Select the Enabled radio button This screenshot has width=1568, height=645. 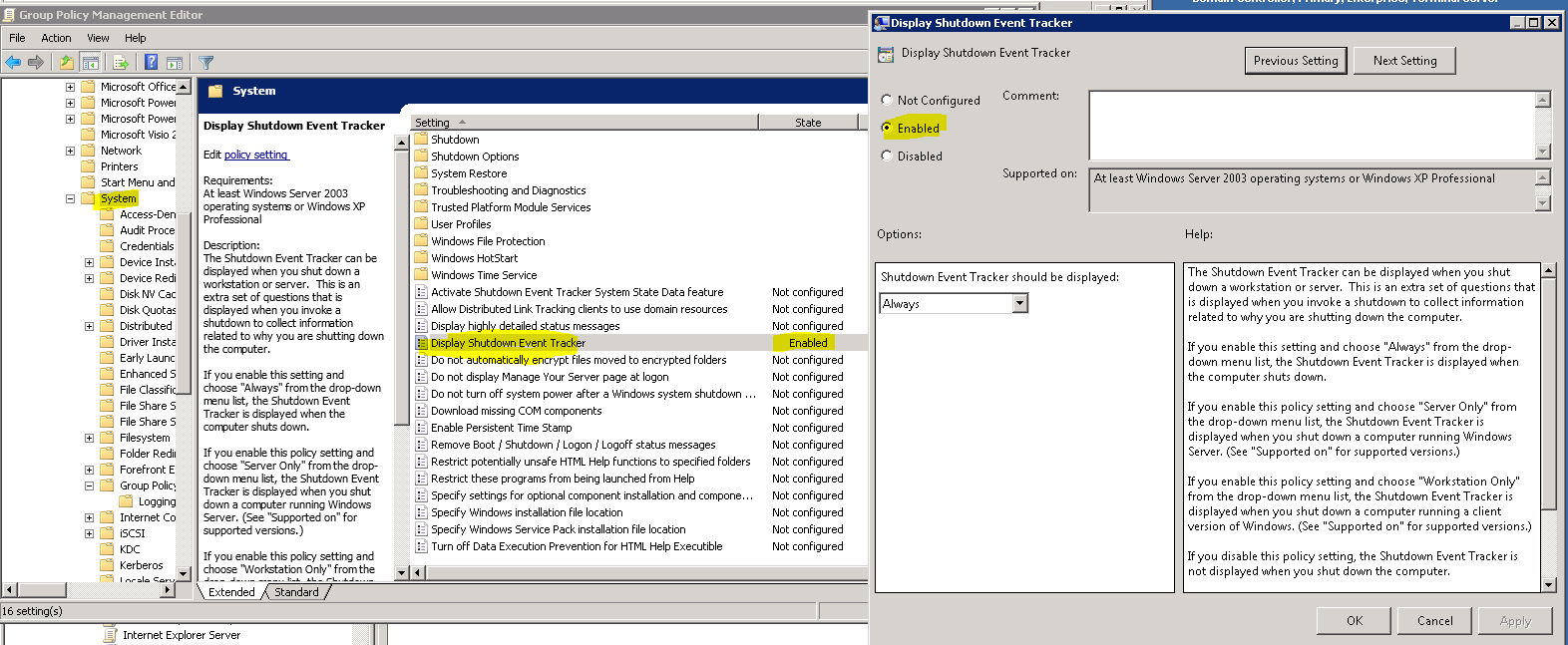[x=887, y=128]
